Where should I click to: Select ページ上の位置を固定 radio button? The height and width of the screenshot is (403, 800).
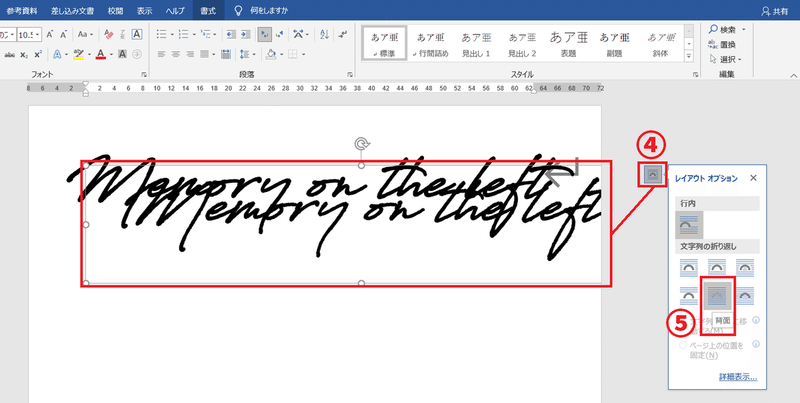[x=682, y=346]
